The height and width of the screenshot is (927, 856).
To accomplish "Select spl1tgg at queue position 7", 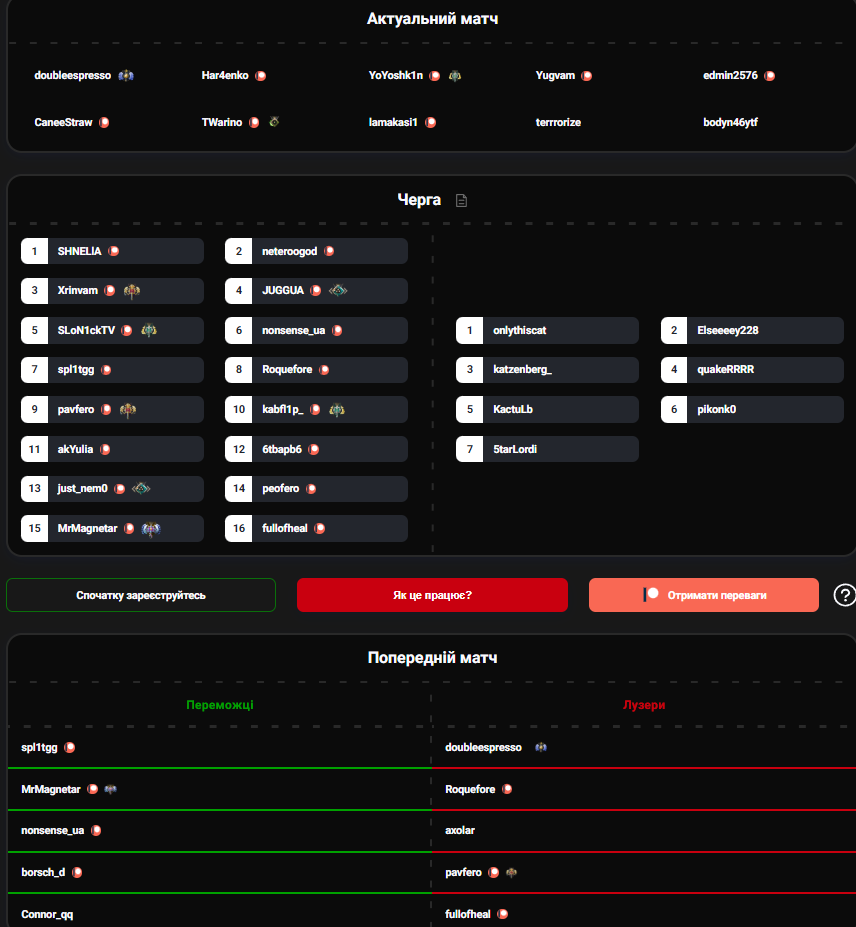I will click(112, 369).
